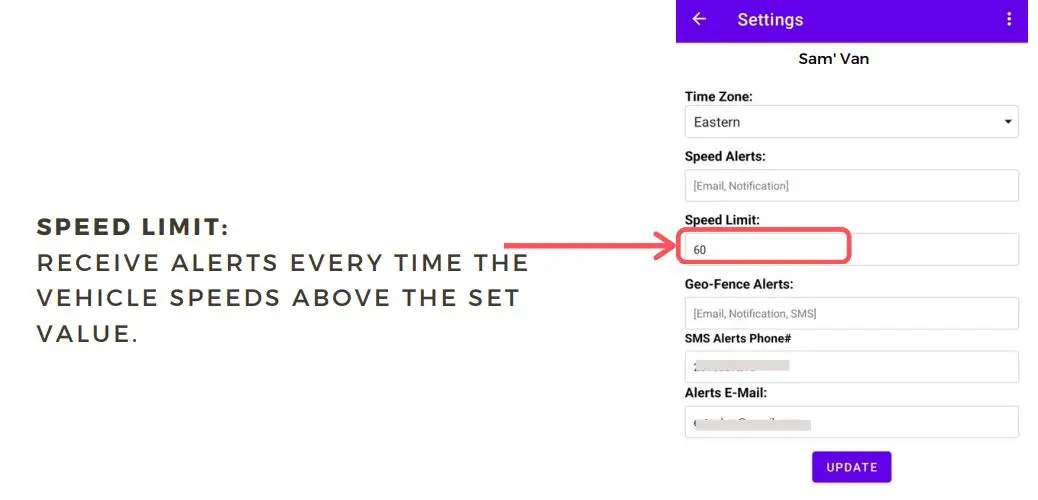This screenshot has height=500, width=1038.
Task: Open the Geo-Fence Alerts selection field
Action: (851, 313)
